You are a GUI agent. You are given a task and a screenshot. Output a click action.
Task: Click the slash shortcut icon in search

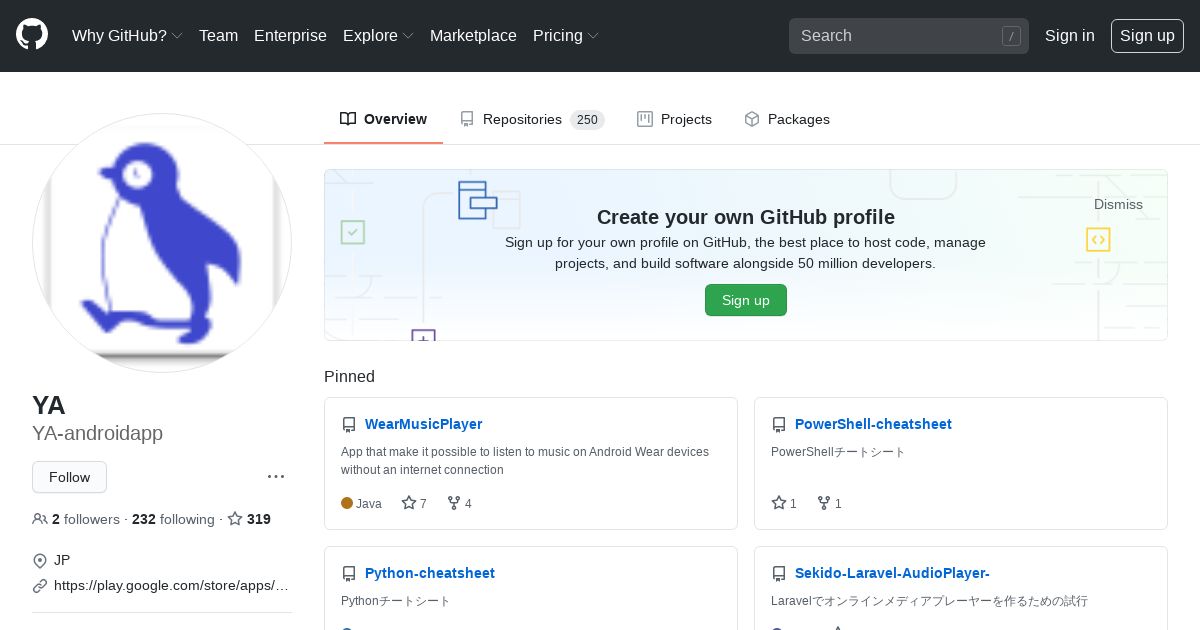click(x=1011, y=36)
